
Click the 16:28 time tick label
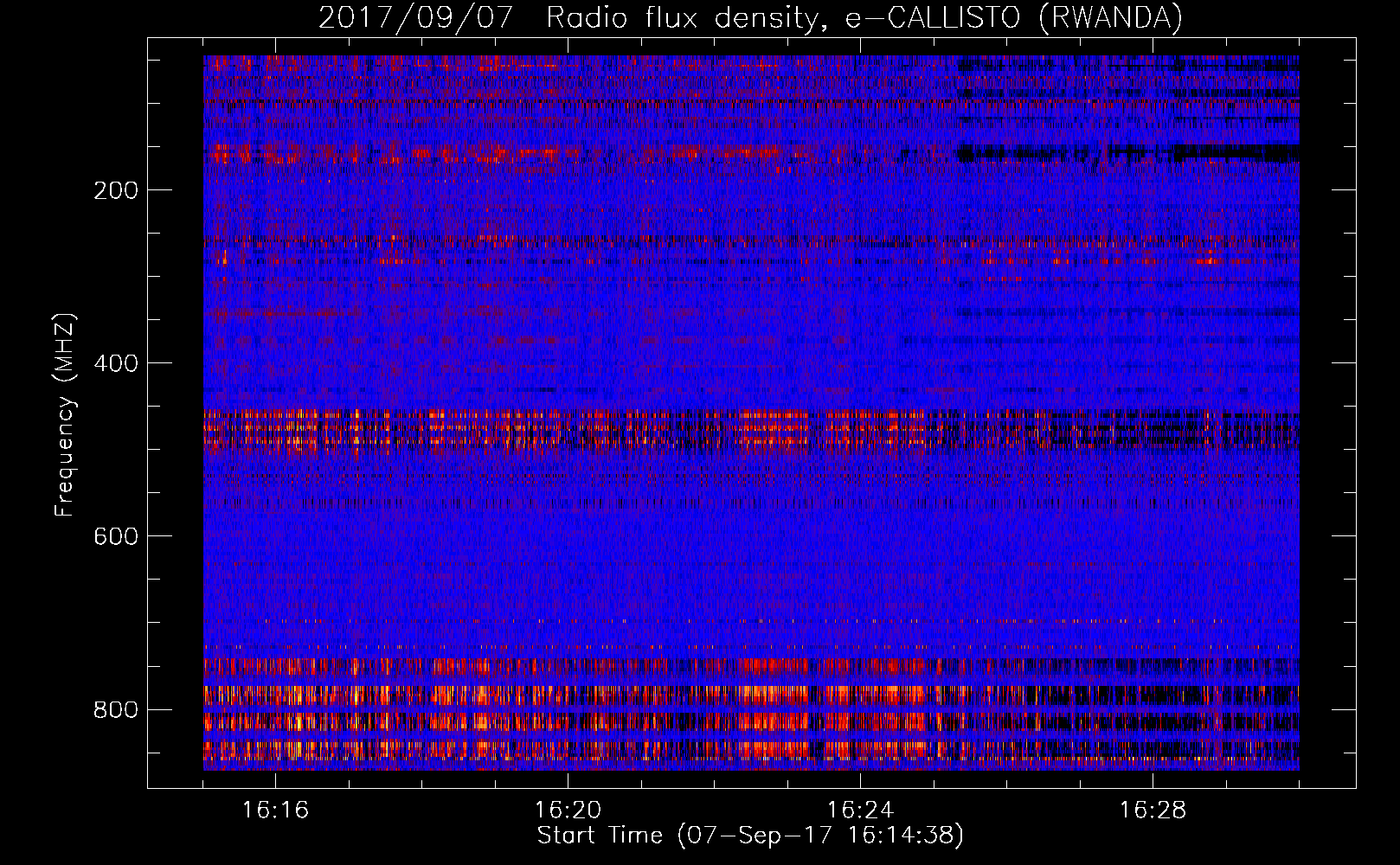click(x=1153, y=811)
